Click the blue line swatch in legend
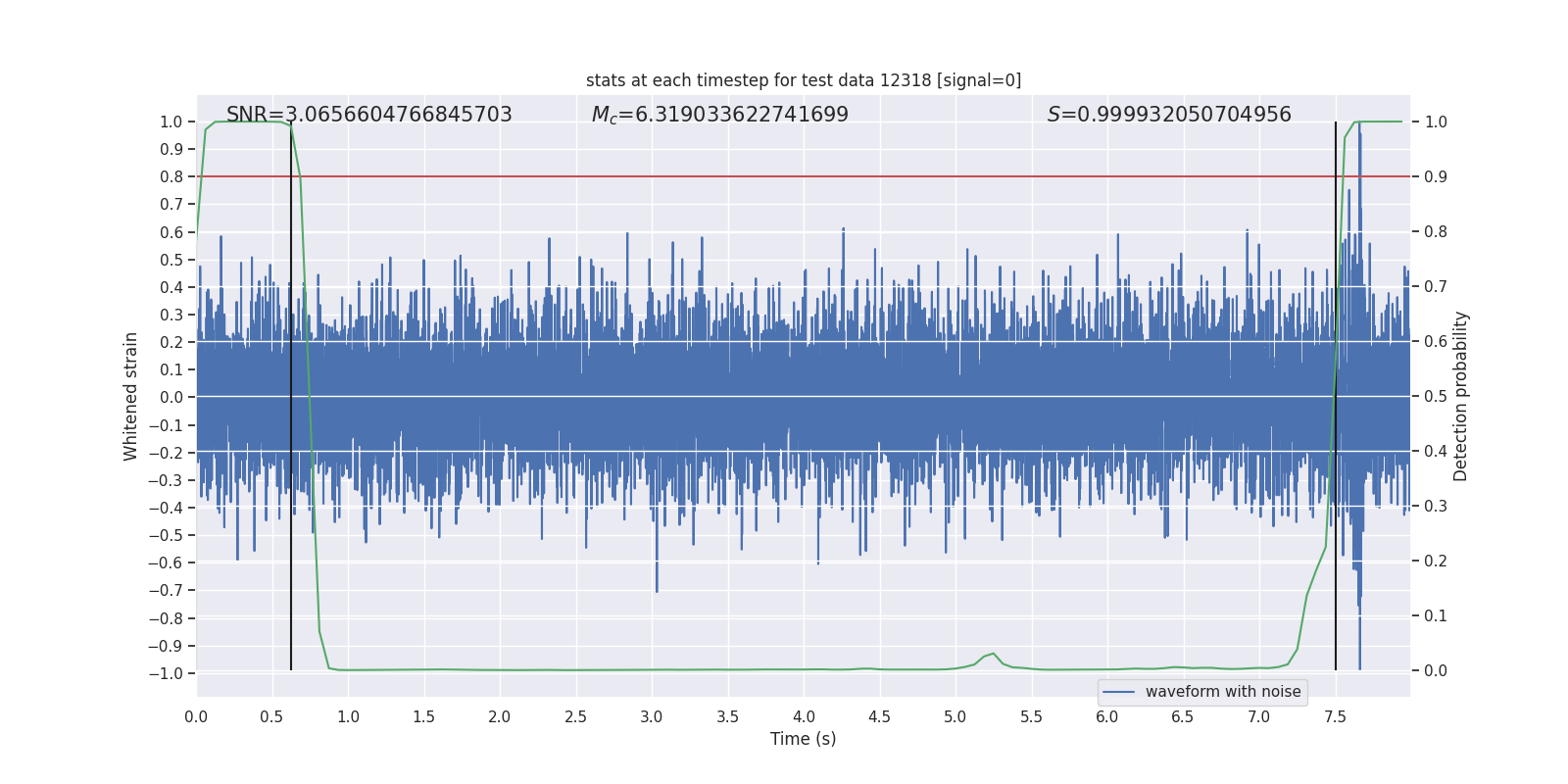This screenshot has width=1568, height=784. tap(1118, 692)
